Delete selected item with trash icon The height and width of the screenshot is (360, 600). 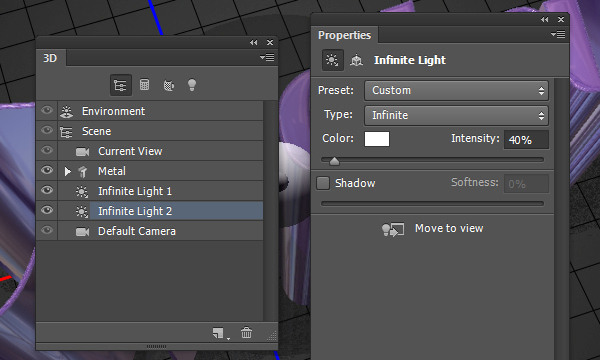(x=246, y=332)
